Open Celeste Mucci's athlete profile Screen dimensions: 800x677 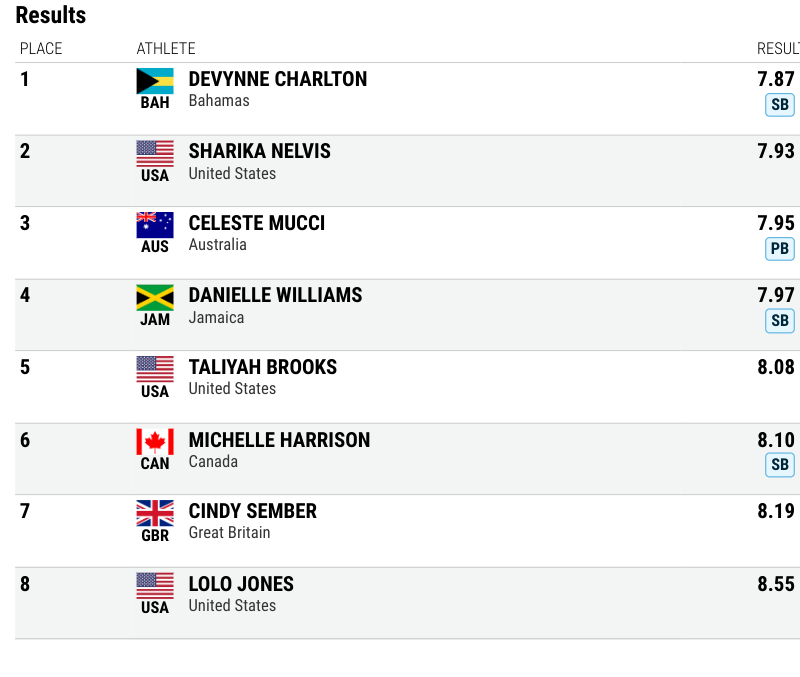click(x=257, y=223)
